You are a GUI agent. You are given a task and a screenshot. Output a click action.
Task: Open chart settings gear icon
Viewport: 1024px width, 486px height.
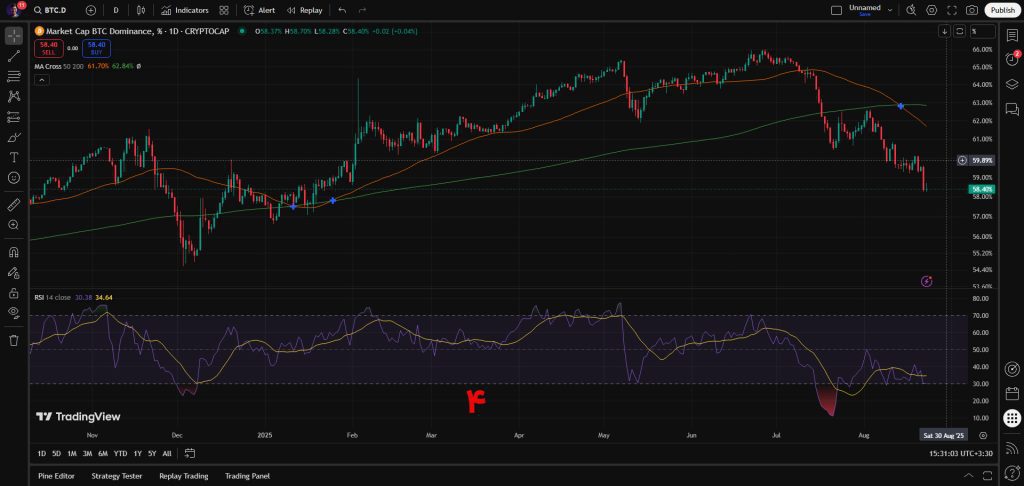[932, 10]
